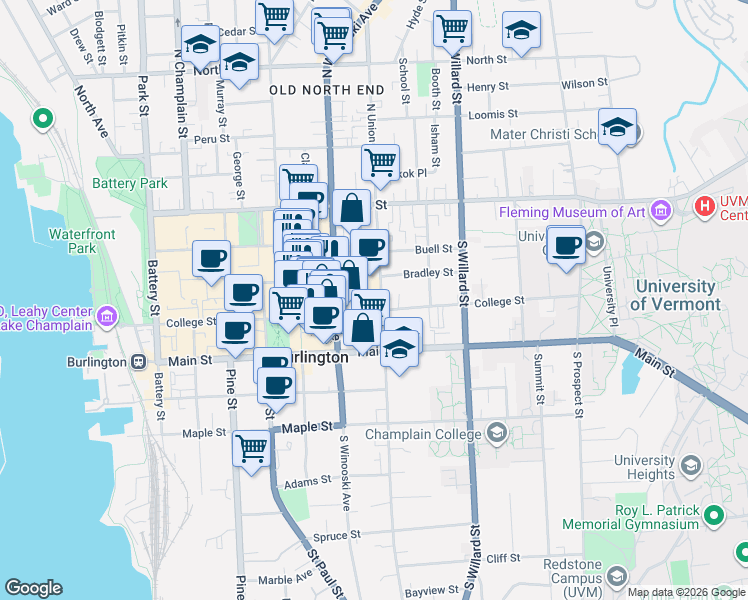Image resolution: width=748 pixels, height=600 pixels.
Task: Open the school marker near Mater Christi School
Action: tap(617, 130)
